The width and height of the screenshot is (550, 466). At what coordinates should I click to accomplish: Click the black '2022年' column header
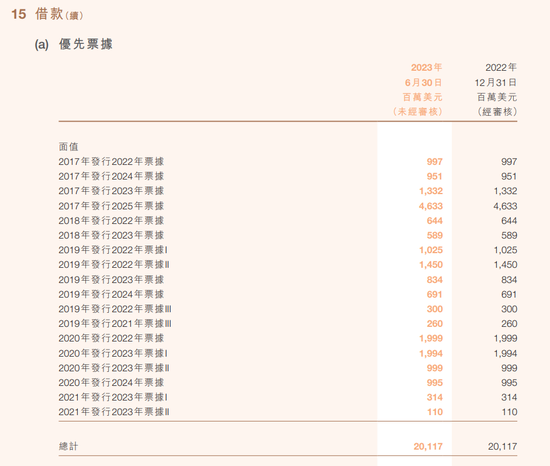point(501,67)
